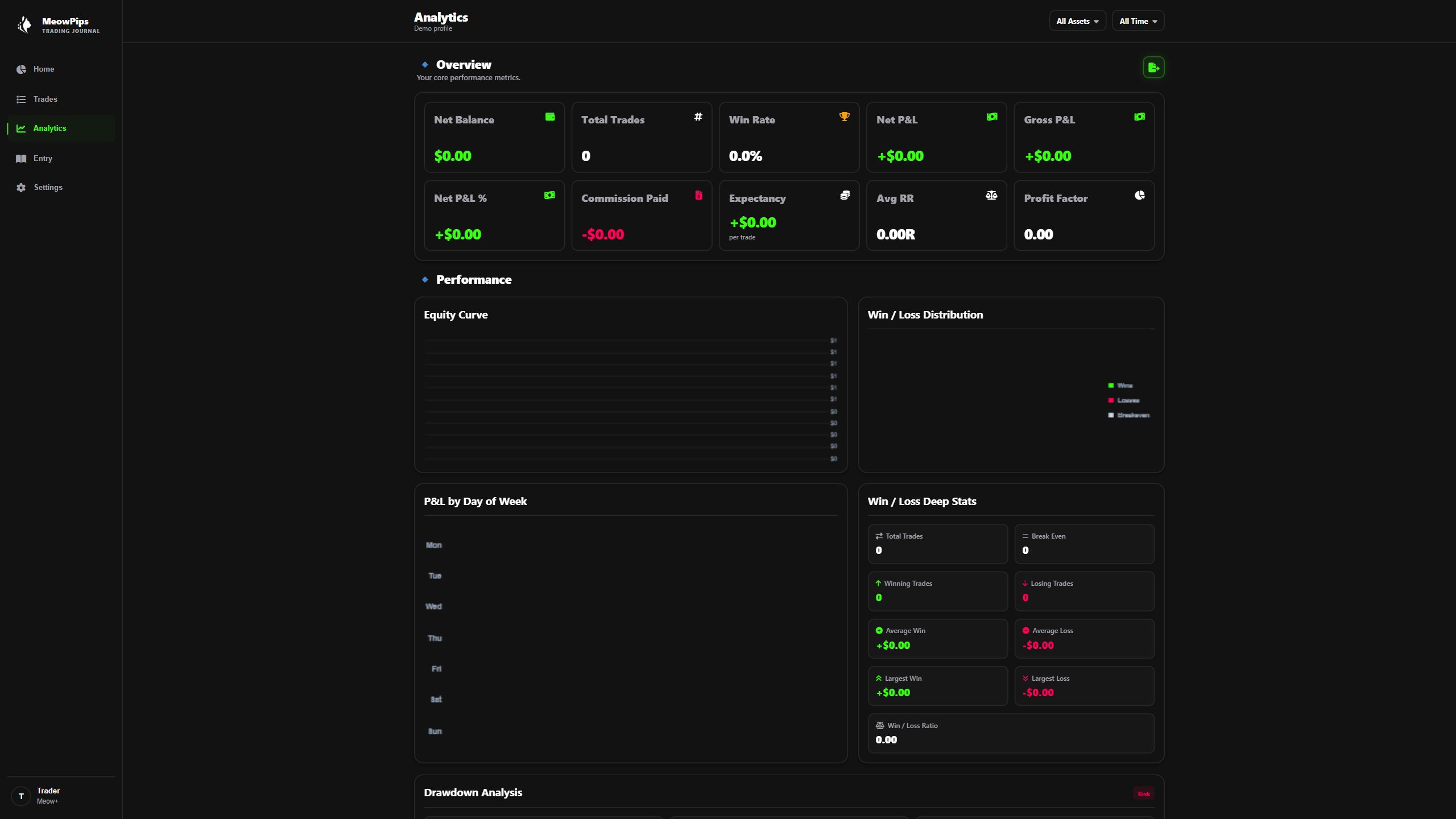Click the Drawdown Analysis heading

click(473, 792)
